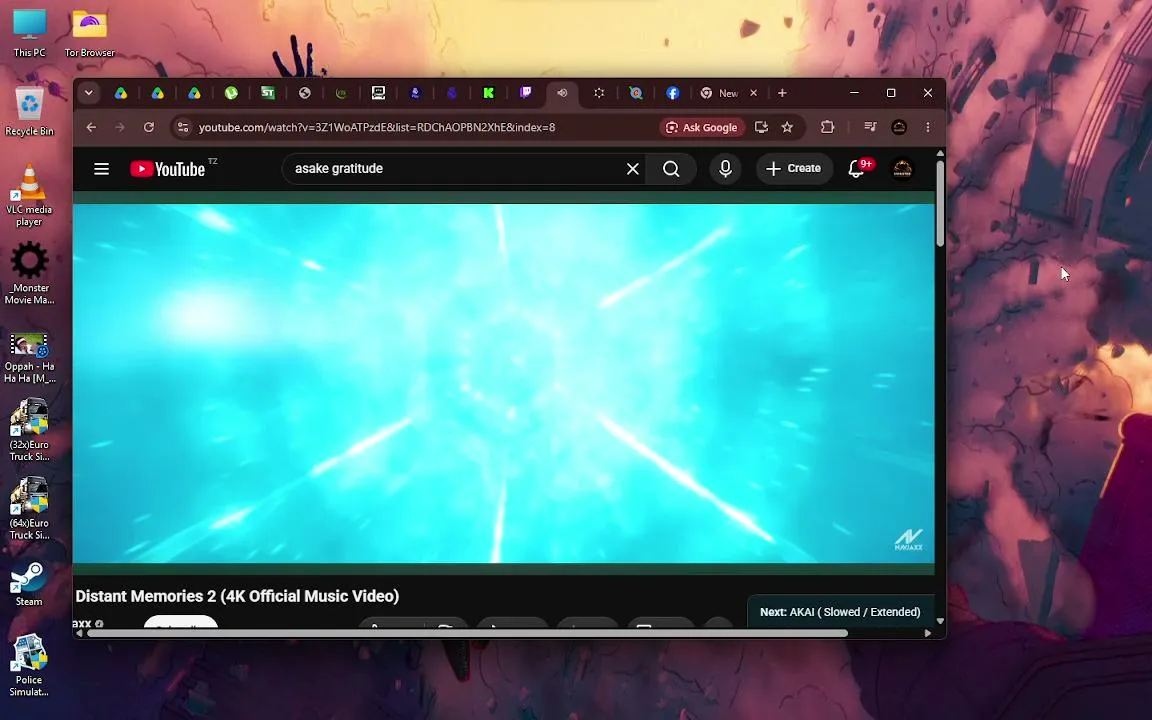Click the magnifier search button on YouTube

click(671, 169)
